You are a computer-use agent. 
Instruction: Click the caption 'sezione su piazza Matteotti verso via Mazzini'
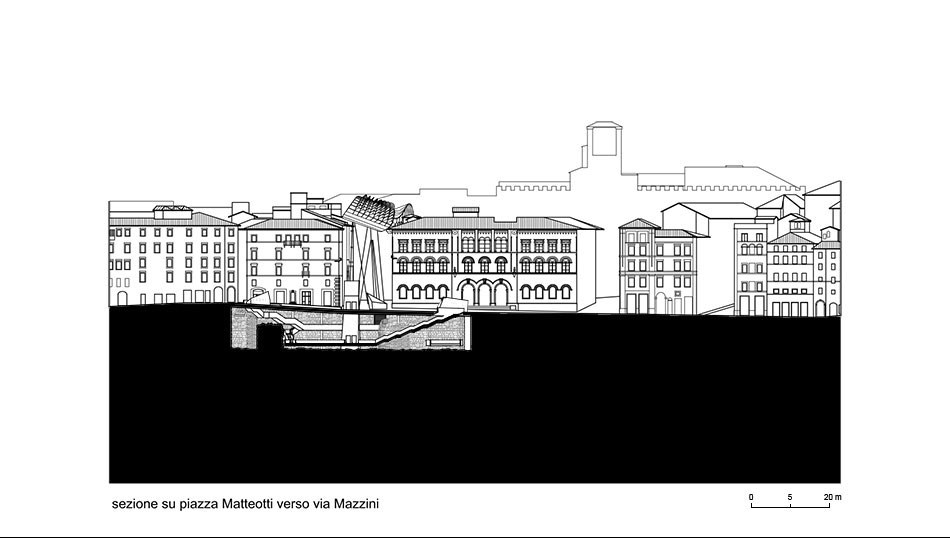pyautogui.click(x=245, y=504)
